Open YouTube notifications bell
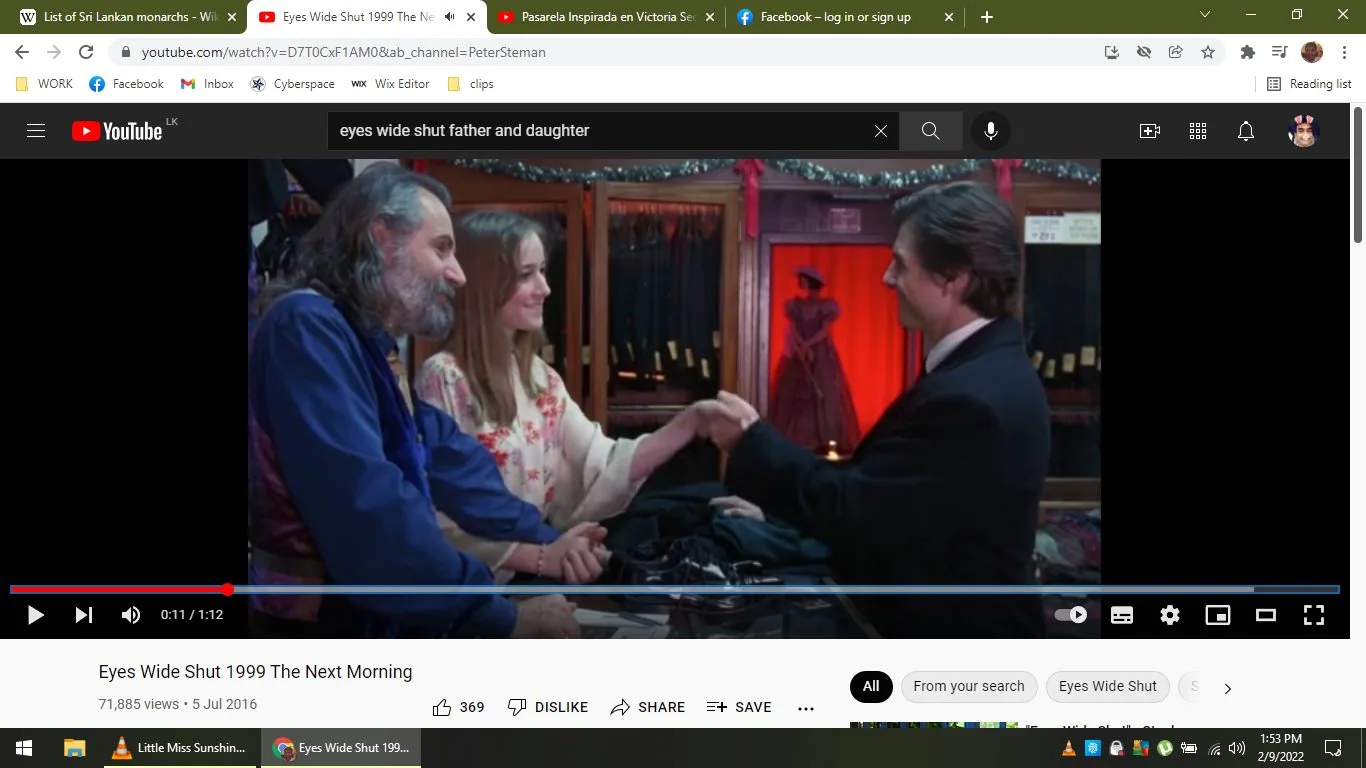 (x=1246, y=131)
